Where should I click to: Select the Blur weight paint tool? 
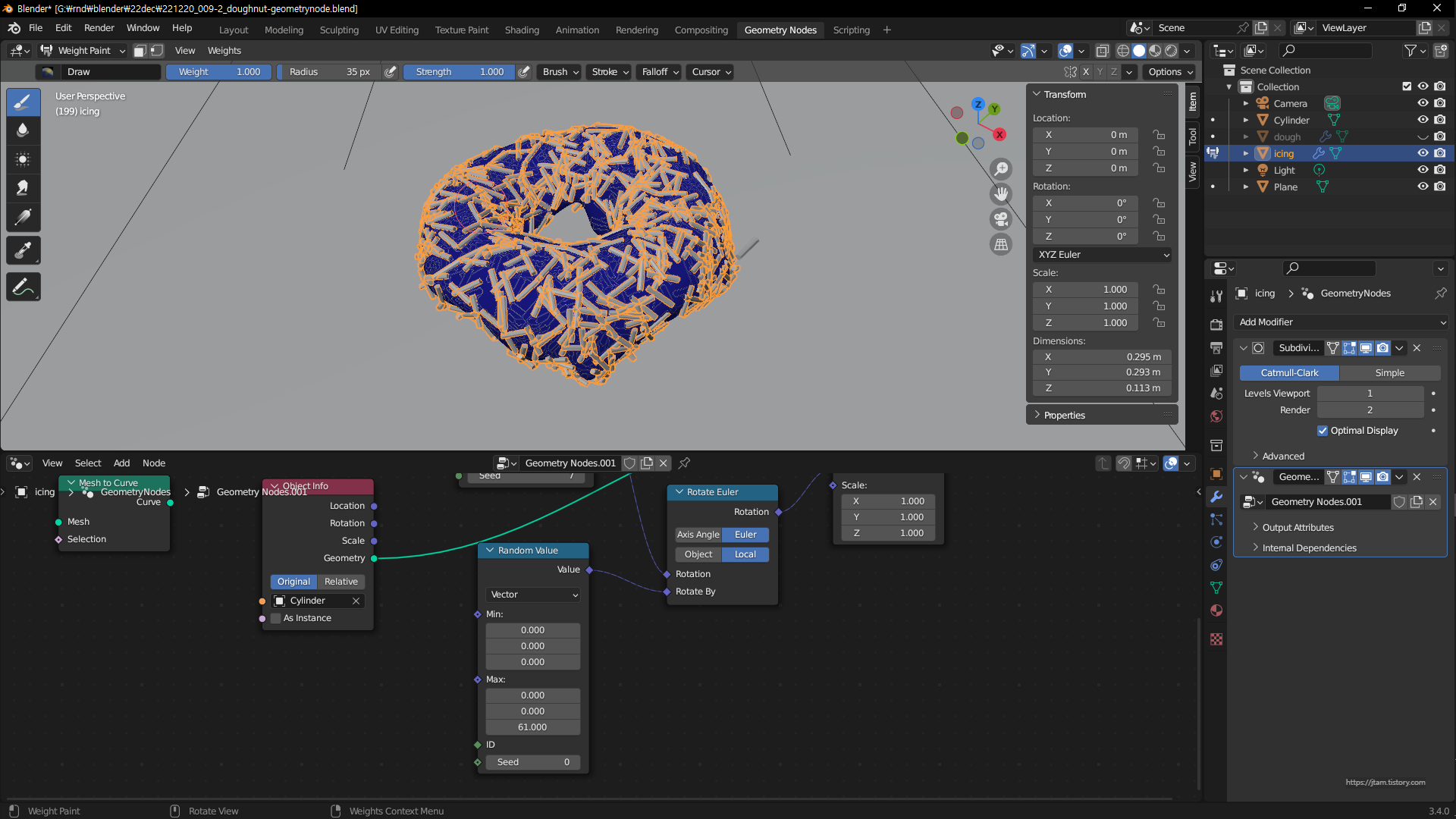click(x=23, y=130)
